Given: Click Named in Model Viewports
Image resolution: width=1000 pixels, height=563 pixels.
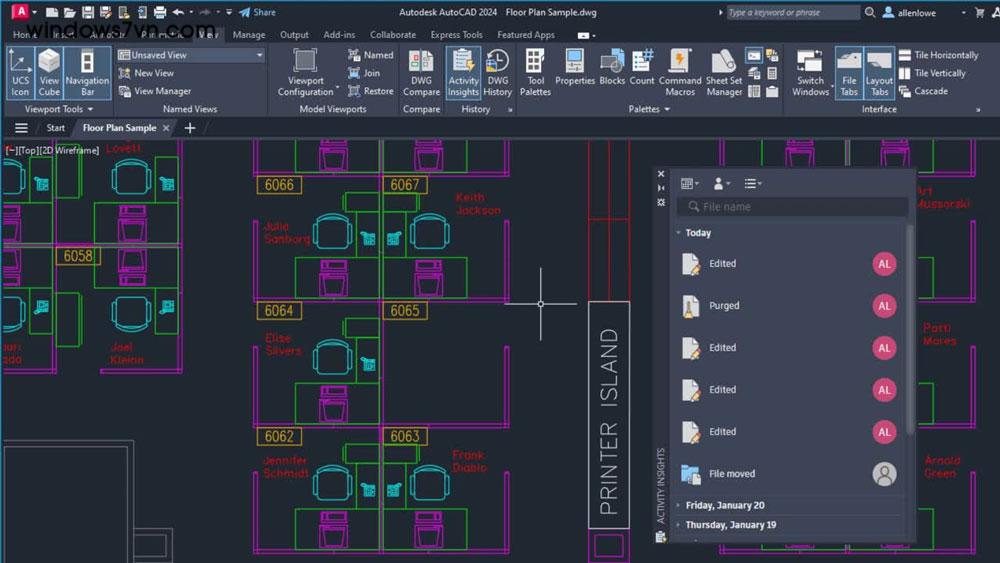Looking at the screenshot, I should (371, 55).
